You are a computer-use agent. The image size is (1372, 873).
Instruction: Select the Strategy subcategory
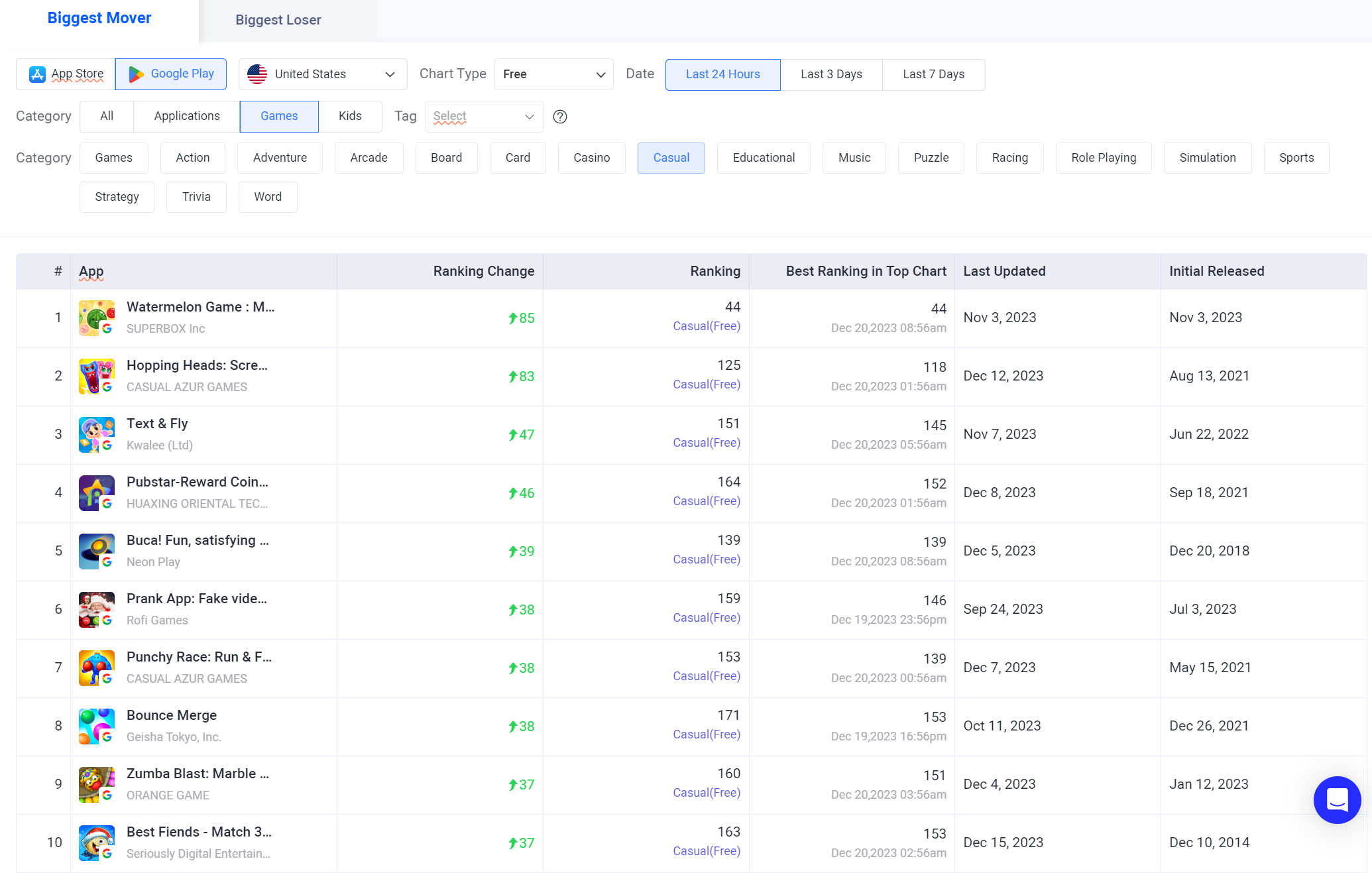(x=117, y=197)
